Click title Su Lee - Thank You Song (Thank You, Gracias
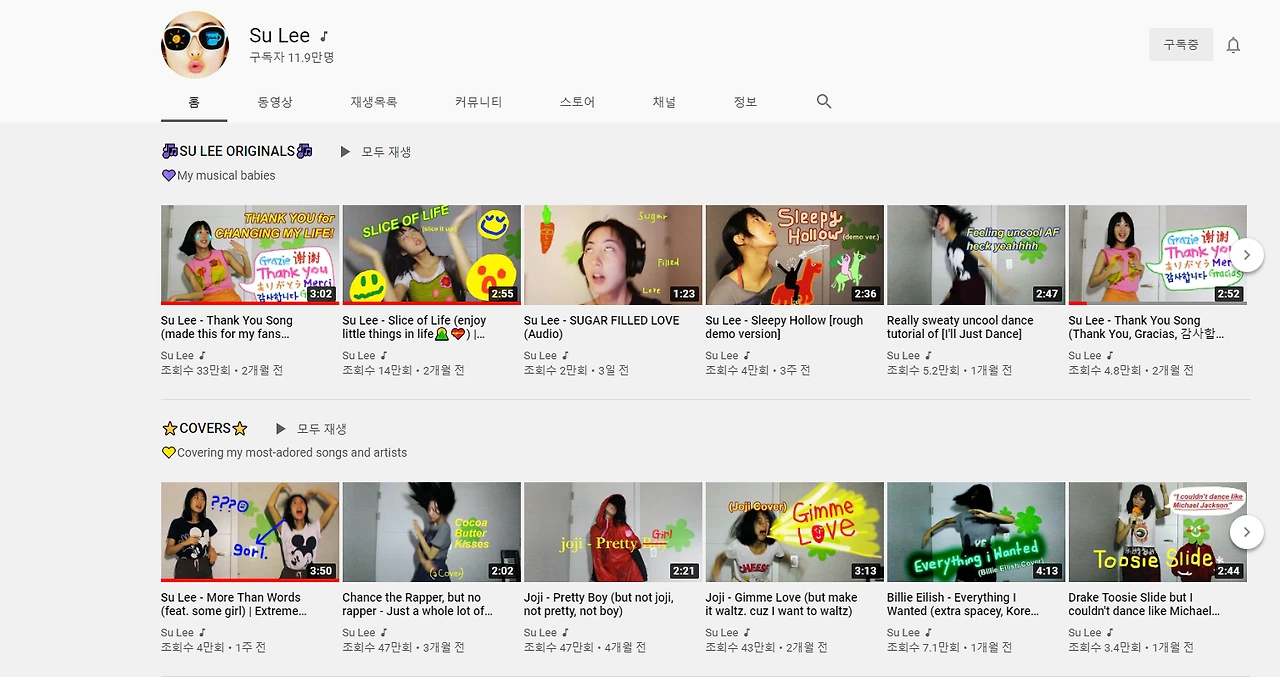The width and height of the screenshot is (1280, 677). (1146, 327)
